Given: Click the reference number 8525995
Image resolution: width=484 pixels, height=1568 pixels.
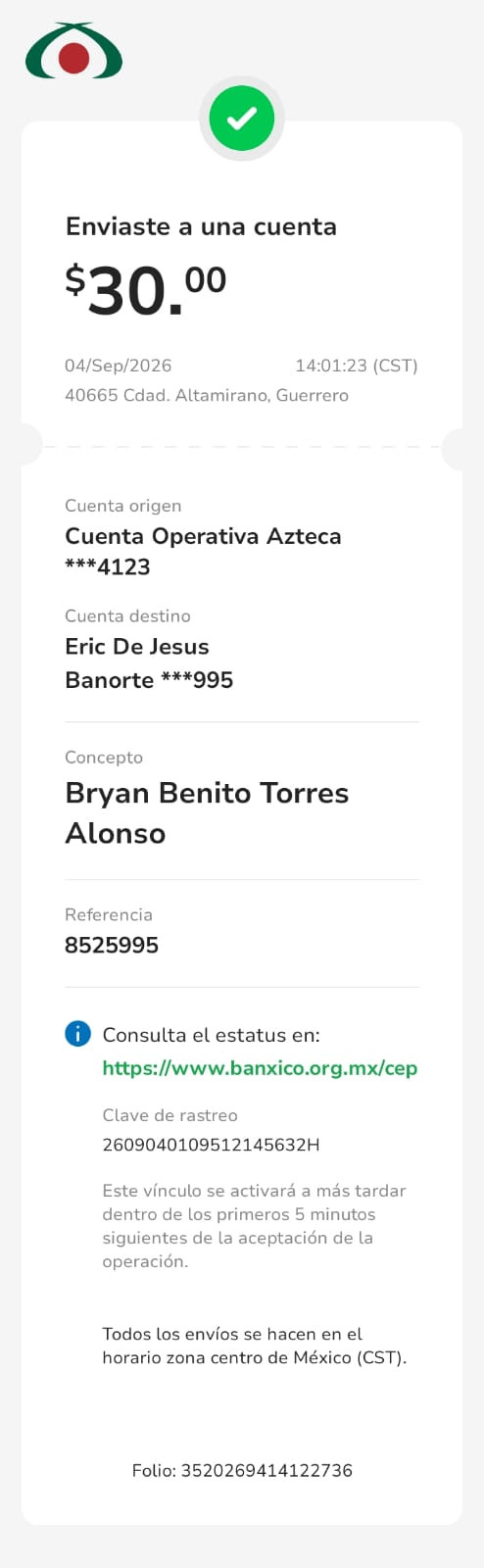Looking at the screenshot, I should (x=112, y=946).
